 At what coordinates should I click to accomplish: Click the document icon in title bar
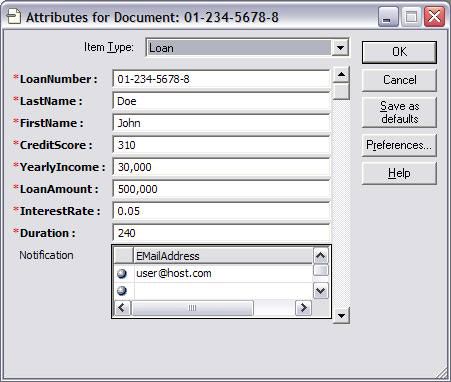(x=14, y=16)
